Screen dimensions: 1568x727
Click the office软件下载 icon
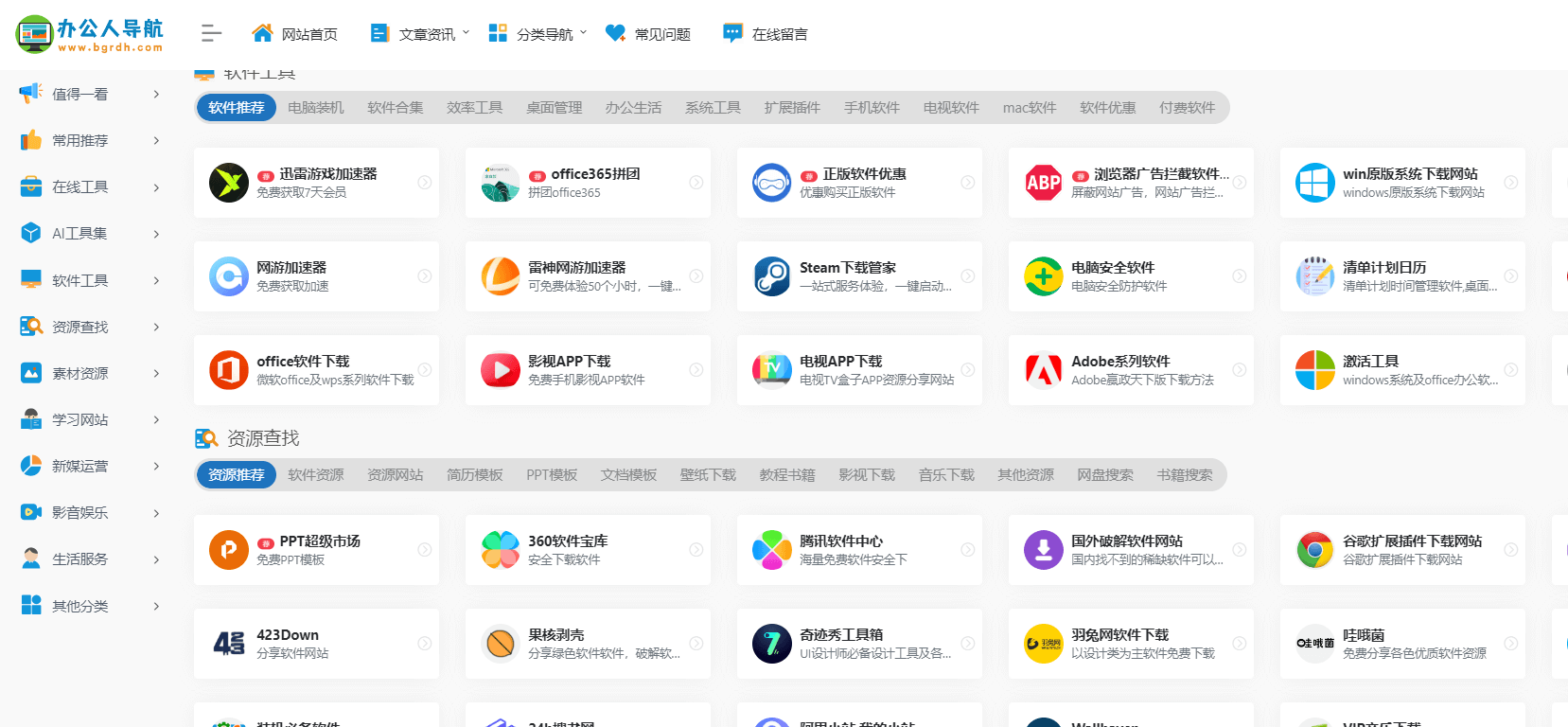tap(229, 370)
